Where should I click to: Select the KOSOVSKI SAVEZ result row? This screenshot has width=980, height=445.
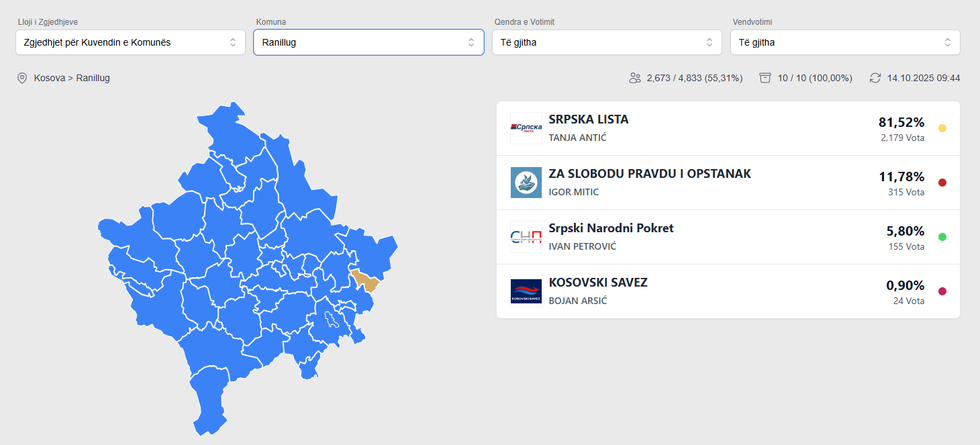point(700,291)
